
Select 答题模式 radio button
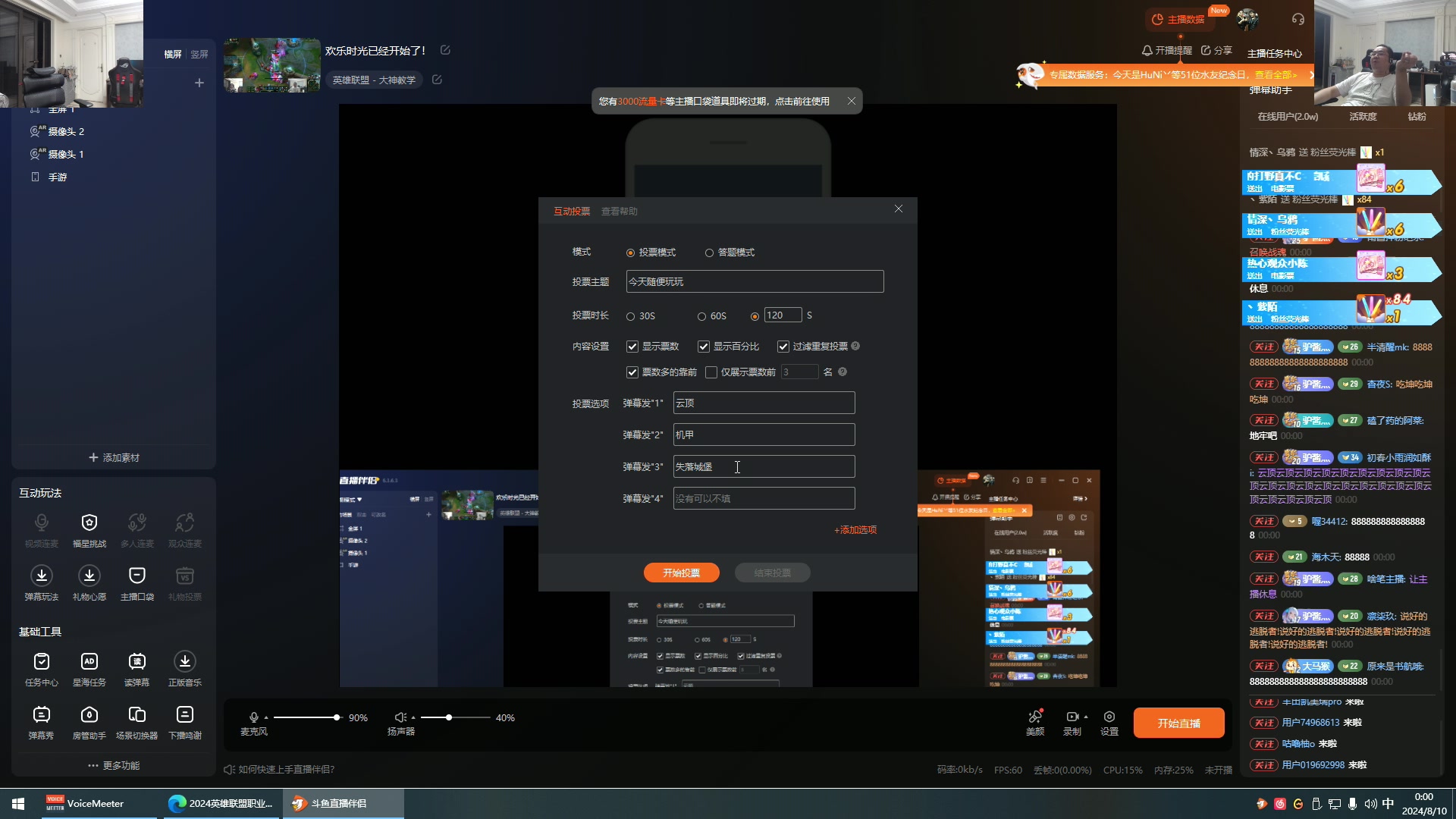pyautogui.click(x=709, y=253)
